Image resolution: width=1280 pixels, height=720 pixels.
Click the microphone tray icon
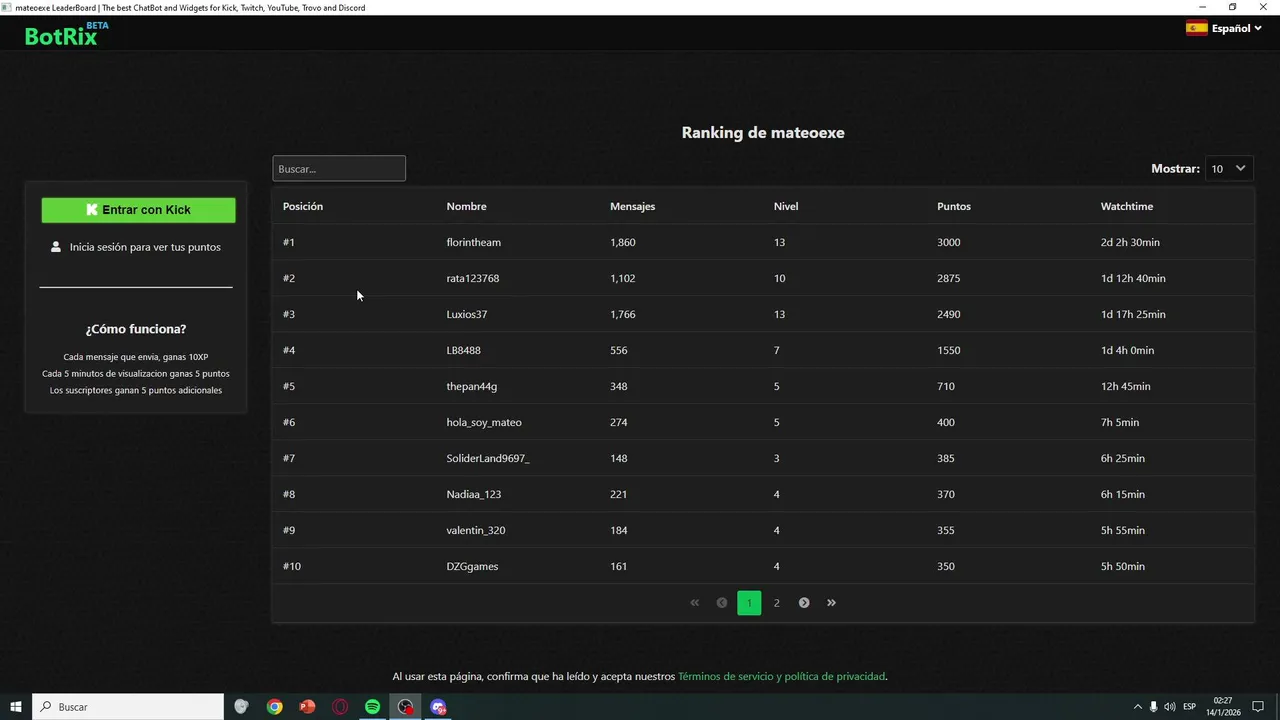pos(1153,707)
